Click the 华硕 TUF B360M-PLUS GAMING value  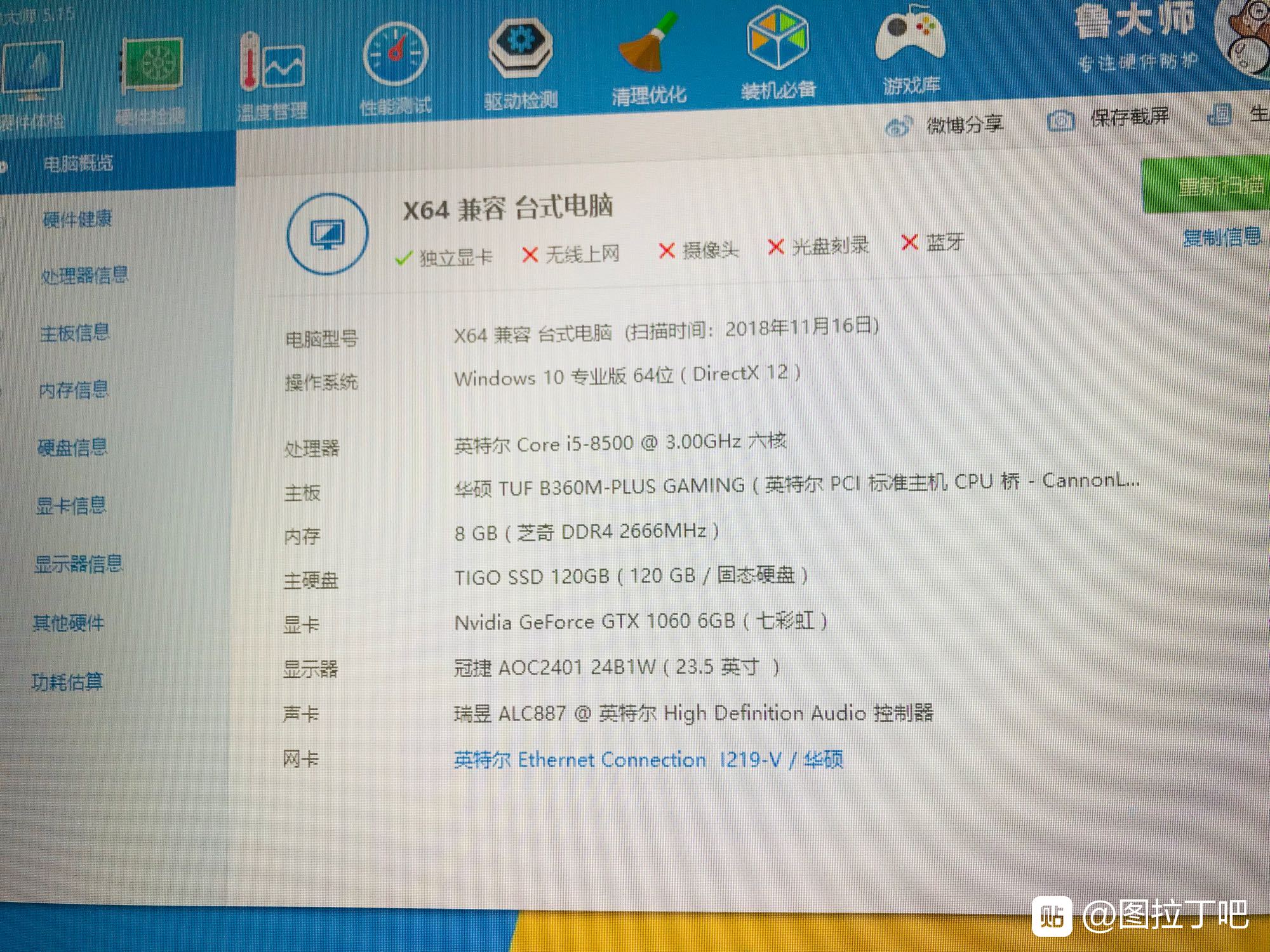tap(797, 485)
